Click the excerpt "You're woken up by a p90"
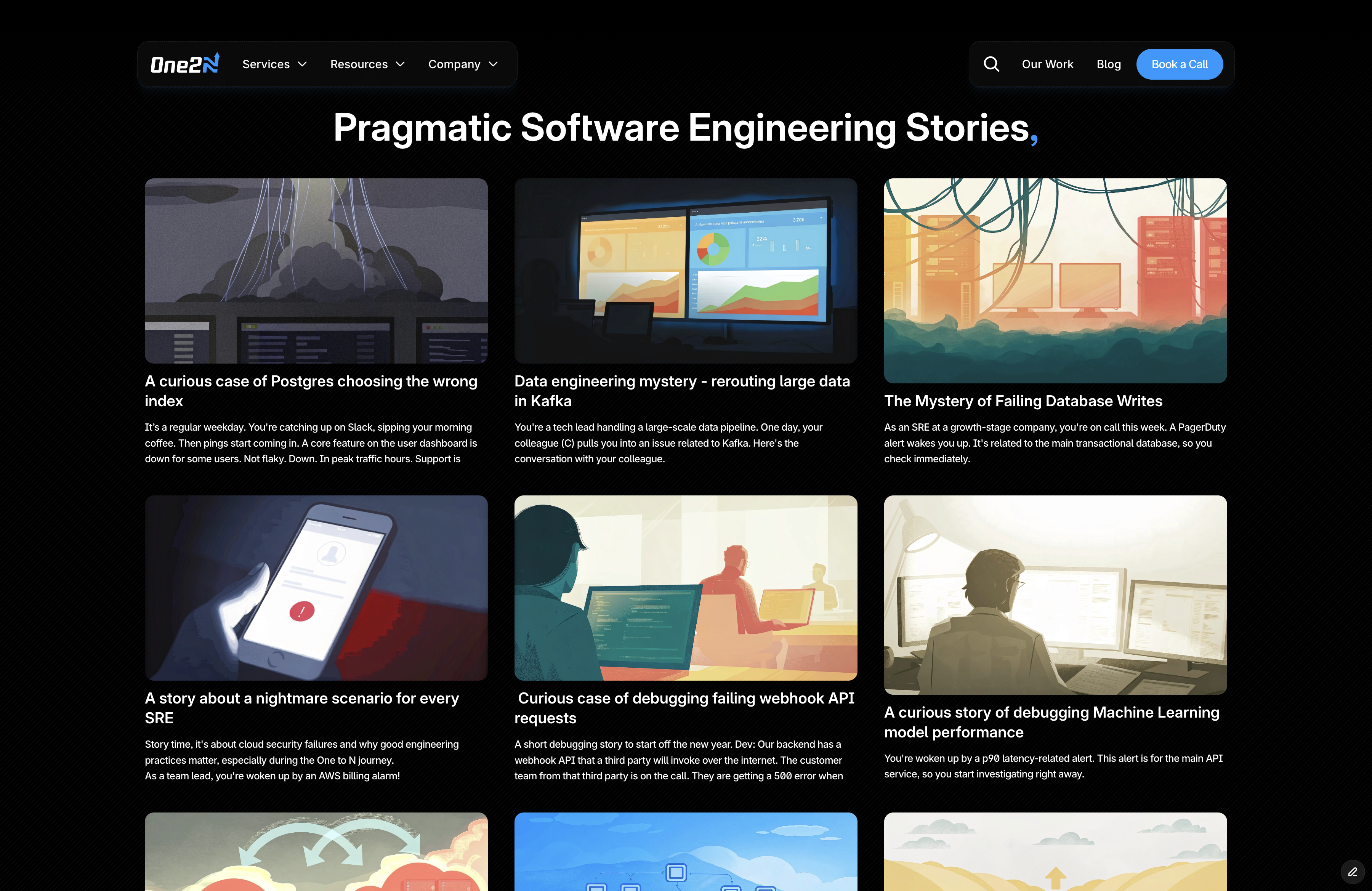 (1053, 766)
